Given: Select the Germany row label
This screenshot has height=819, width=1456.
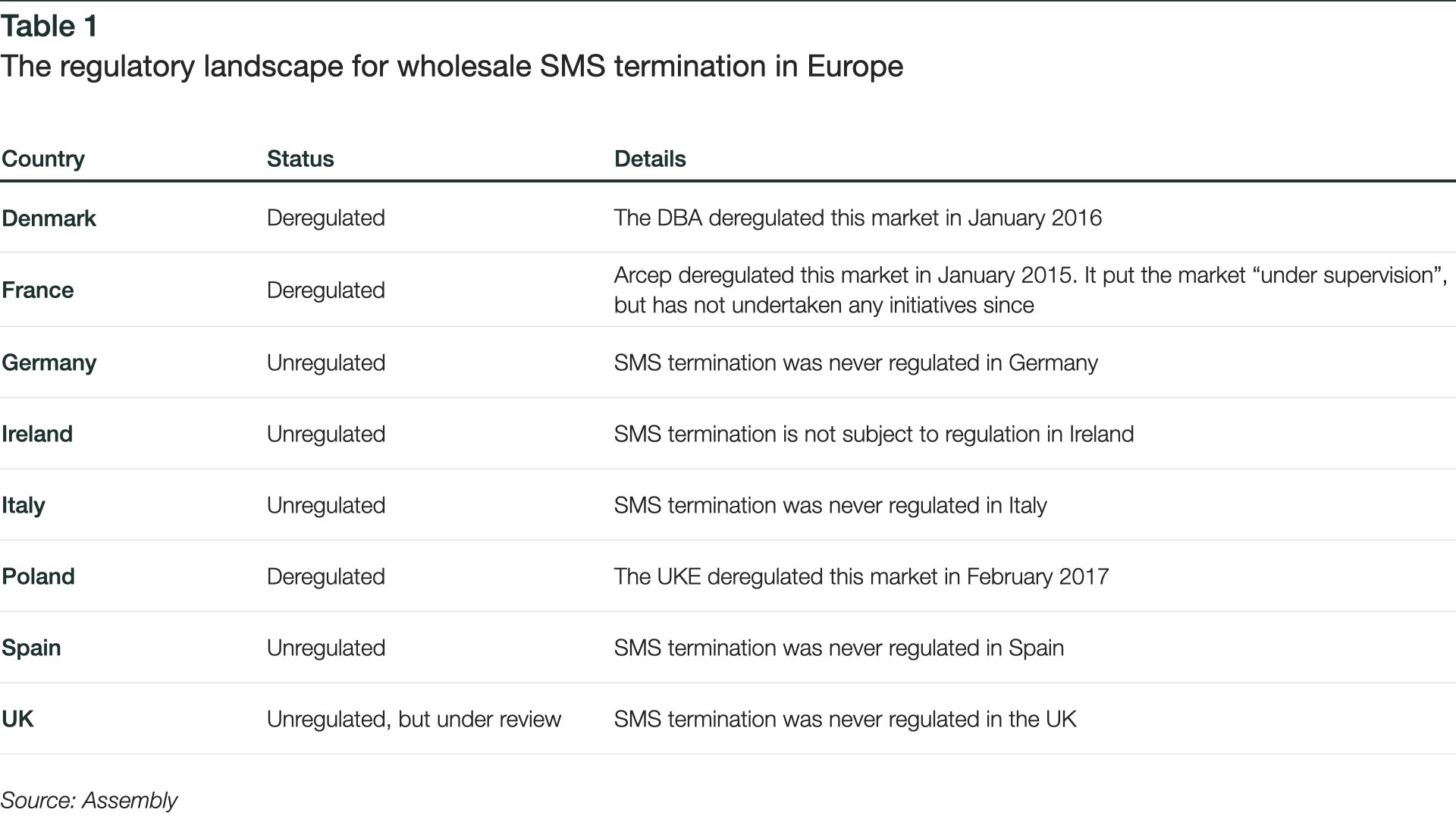Looking at the screenshot, I should [x=49, y=362].
